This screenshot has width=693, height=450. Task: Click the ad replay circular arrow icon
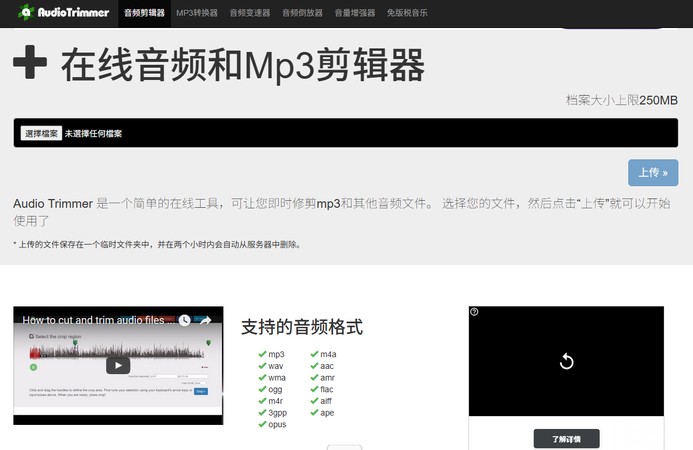566,361
